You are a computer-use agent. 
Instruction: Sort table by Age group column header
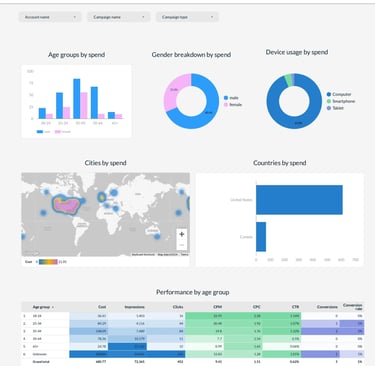click(43, 307)
